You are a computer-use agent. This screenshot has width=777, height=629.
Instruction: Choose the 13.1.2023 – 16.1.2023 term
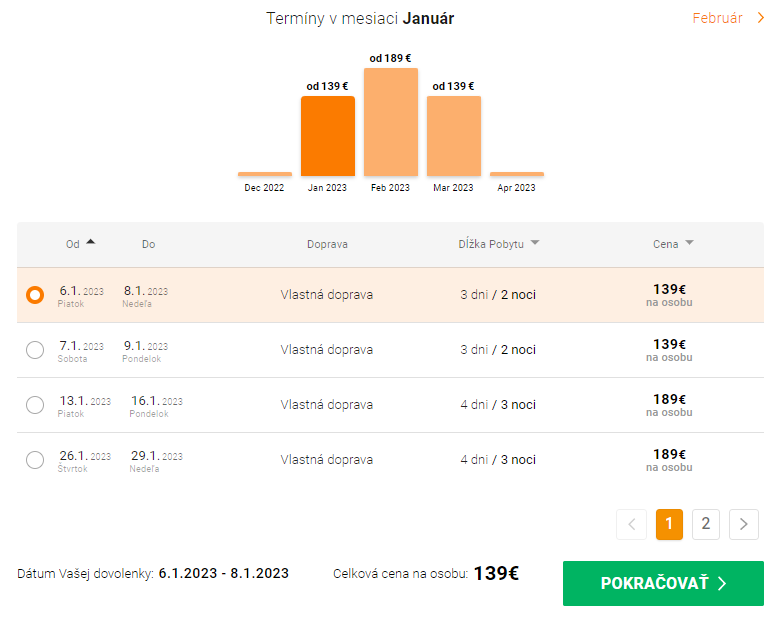35,405
